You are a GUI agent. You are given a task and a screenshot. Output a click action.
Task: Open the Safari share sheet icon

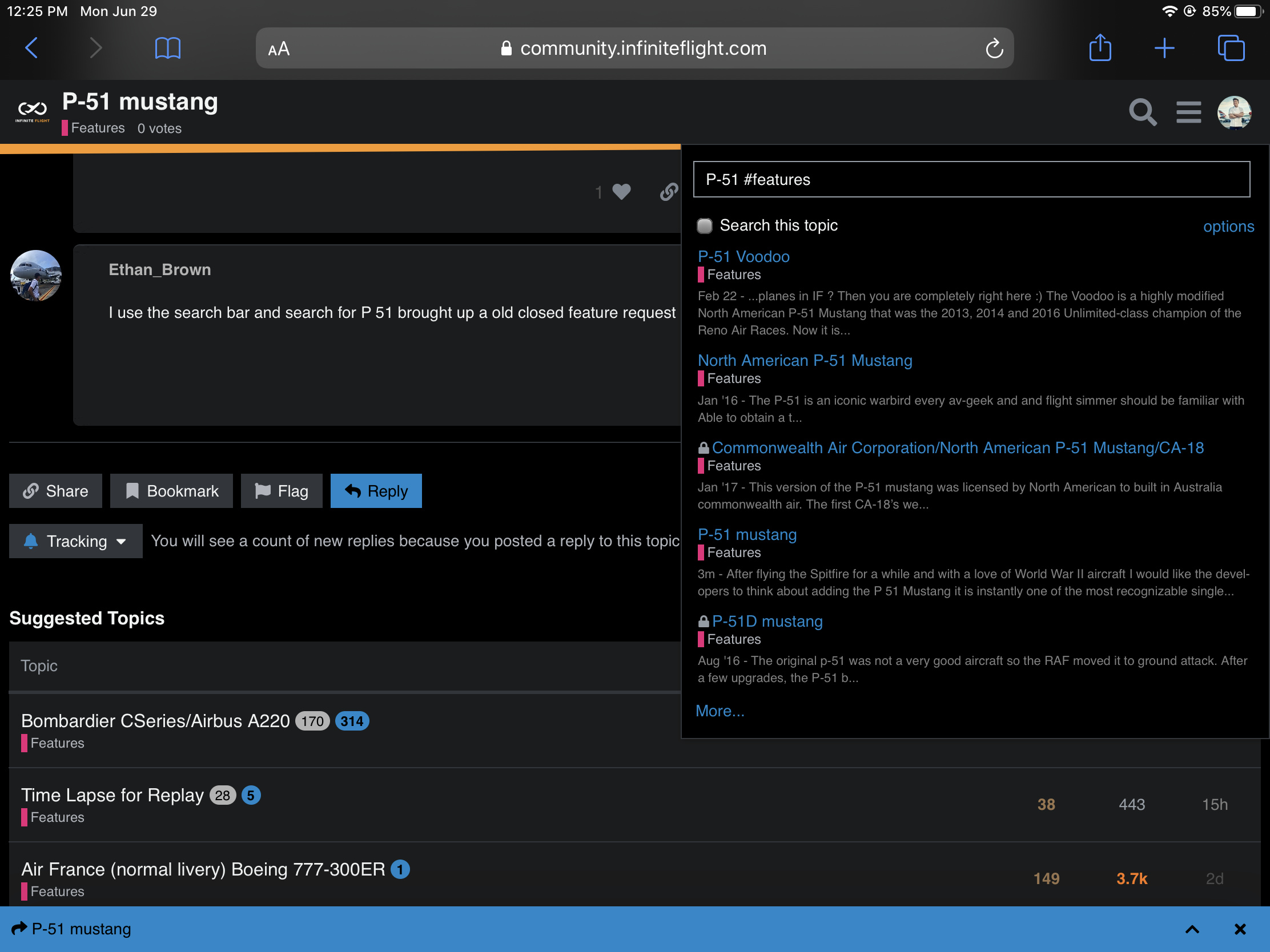pos(1099,47)
